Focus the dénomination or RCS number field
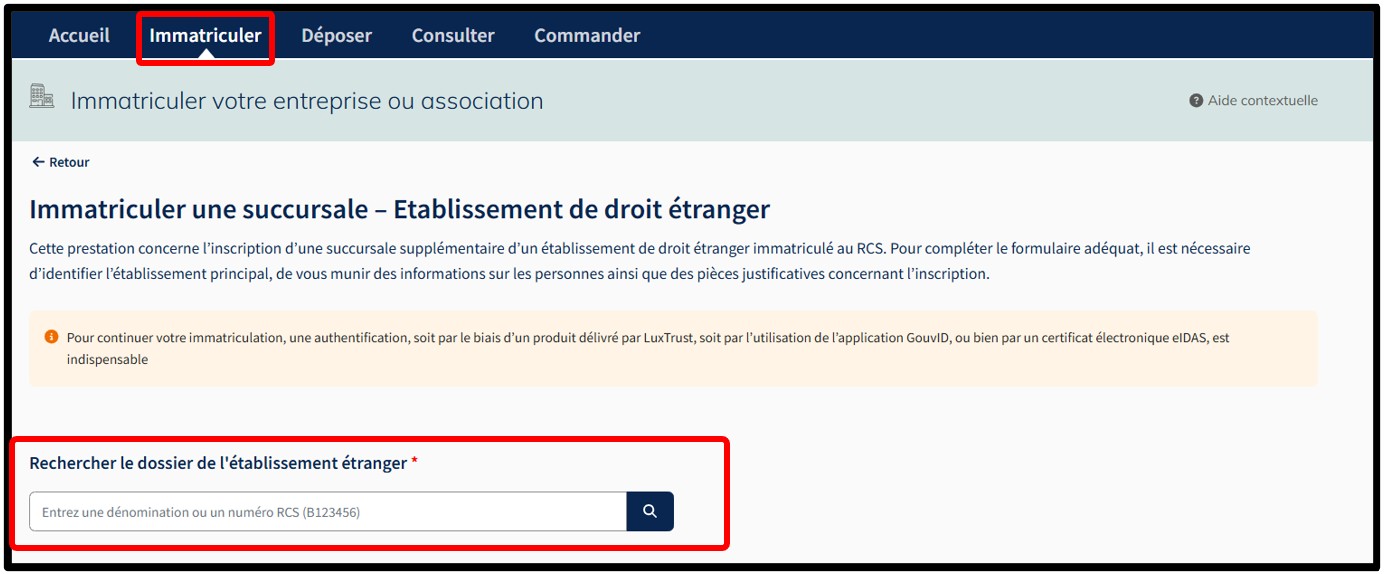1384x574 pixels. [328, 512]
